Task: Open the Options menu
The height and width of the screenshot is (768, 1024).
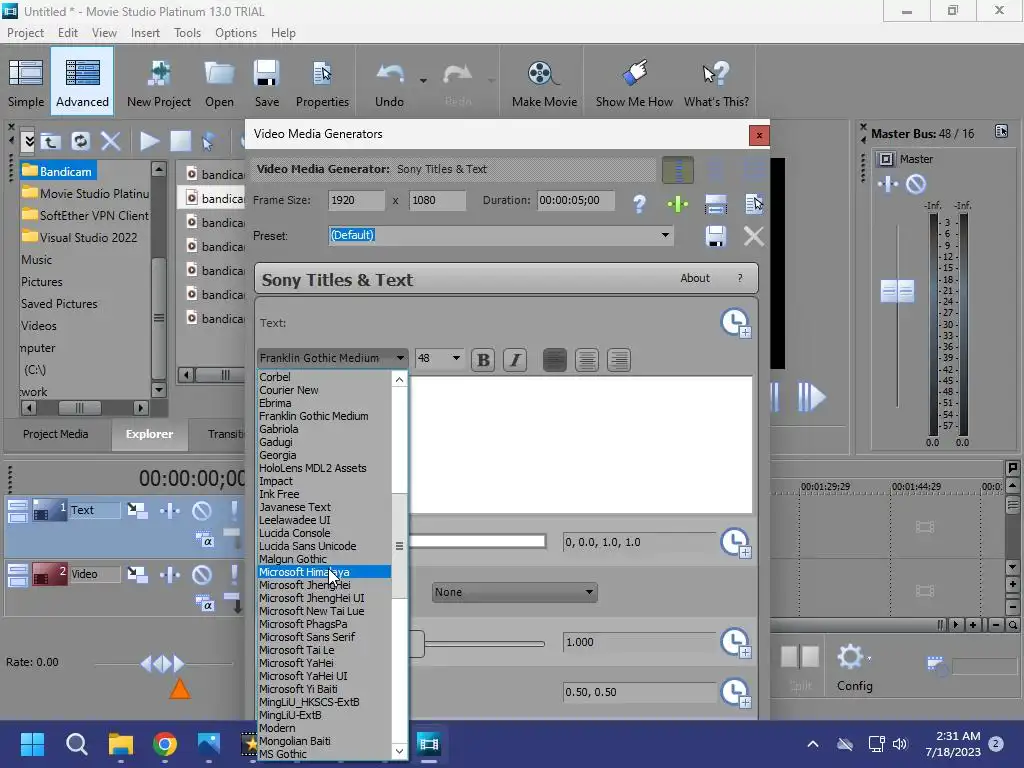Action: (236, 33)
